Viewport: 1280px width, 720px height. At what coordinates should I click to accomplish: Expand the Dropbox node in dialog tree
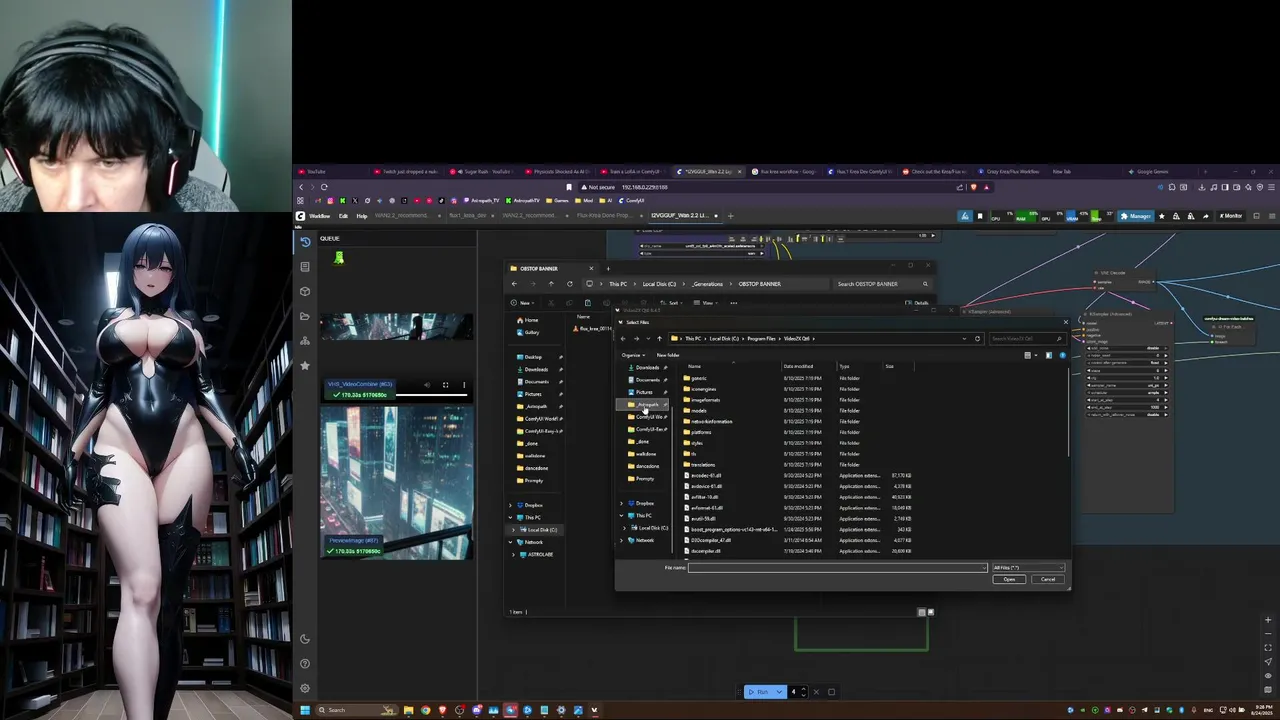(621, 503)
